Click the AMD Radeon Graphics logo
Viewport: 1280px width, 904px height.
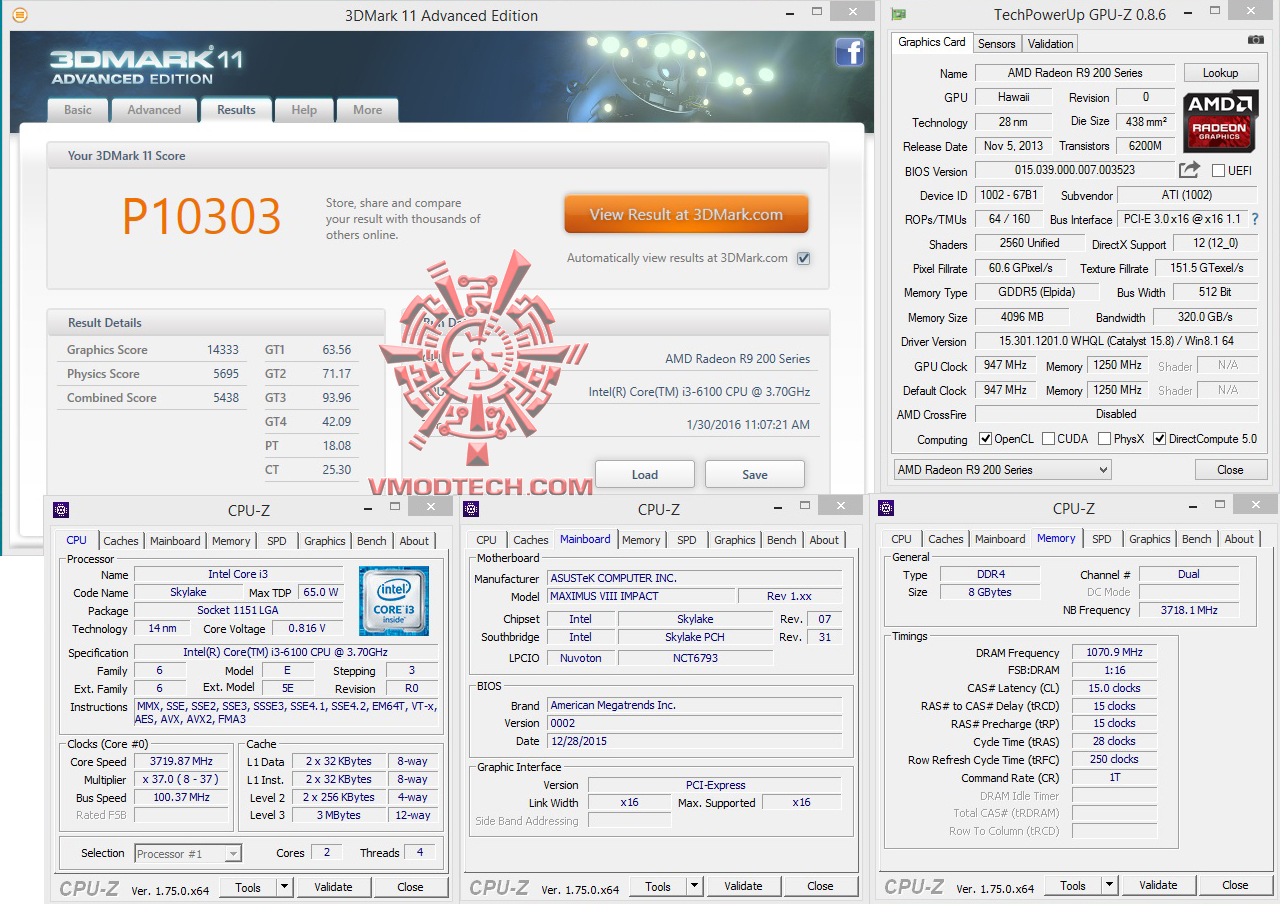click(1219, 122)
